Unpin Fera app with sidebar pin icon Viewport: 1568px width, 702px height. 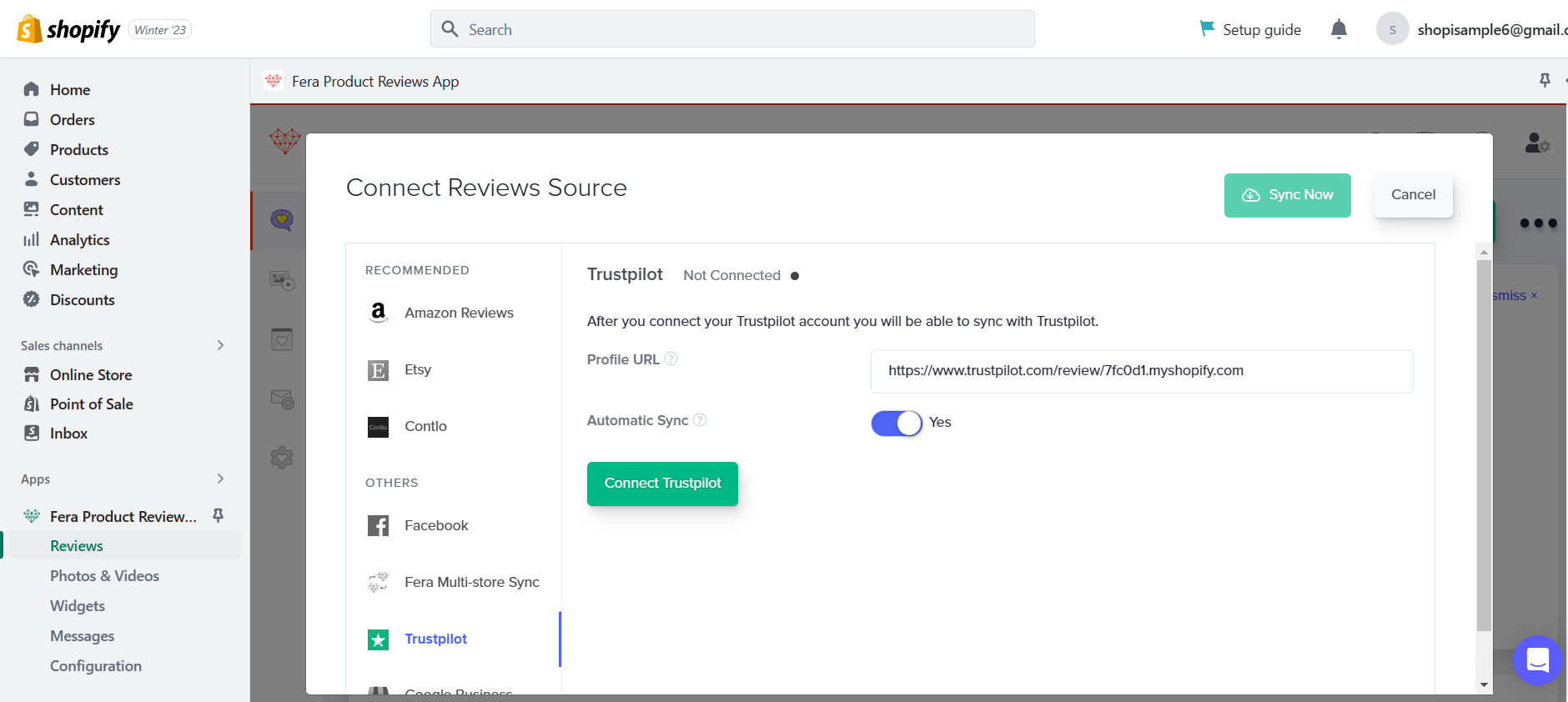218,515
